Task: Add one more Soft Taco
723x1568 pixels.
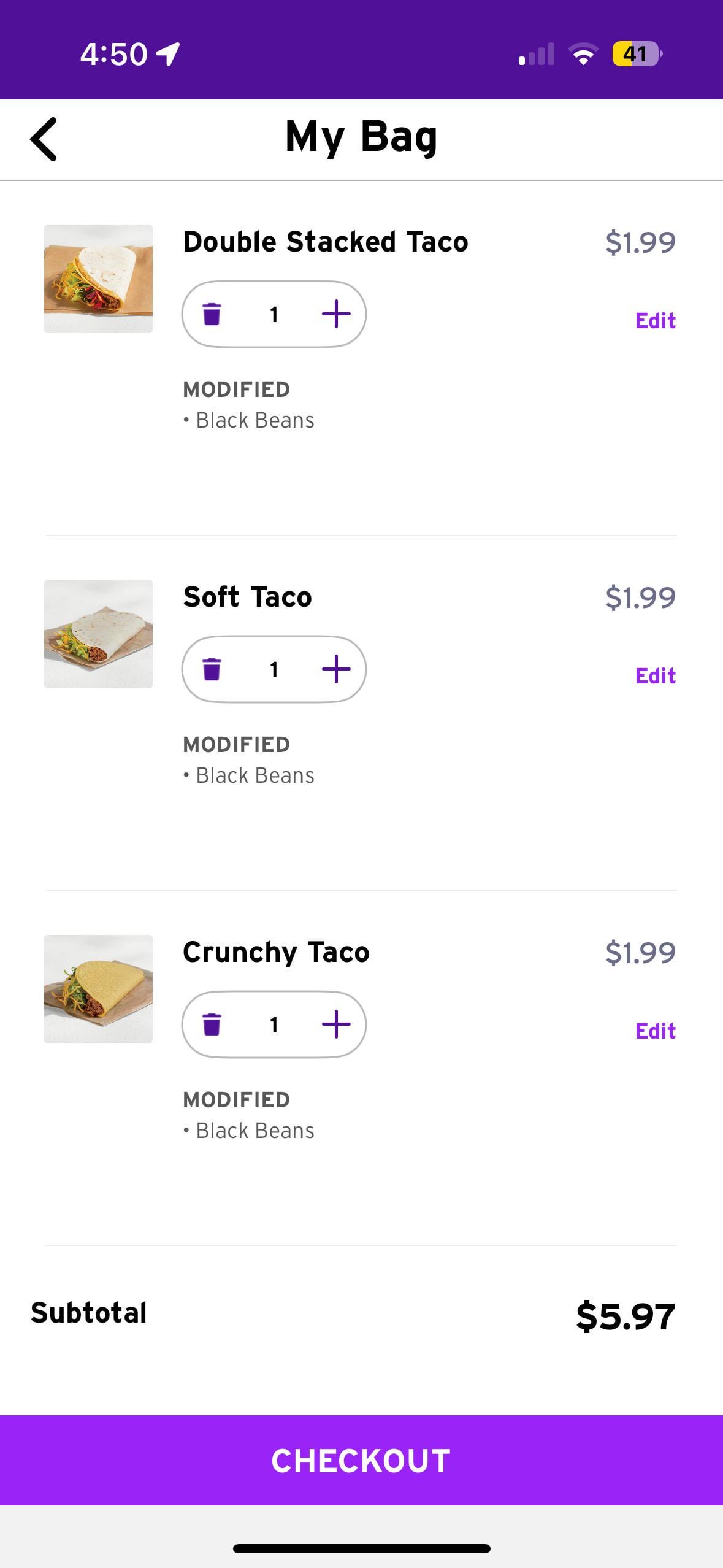Action: [x=336, y=669]
